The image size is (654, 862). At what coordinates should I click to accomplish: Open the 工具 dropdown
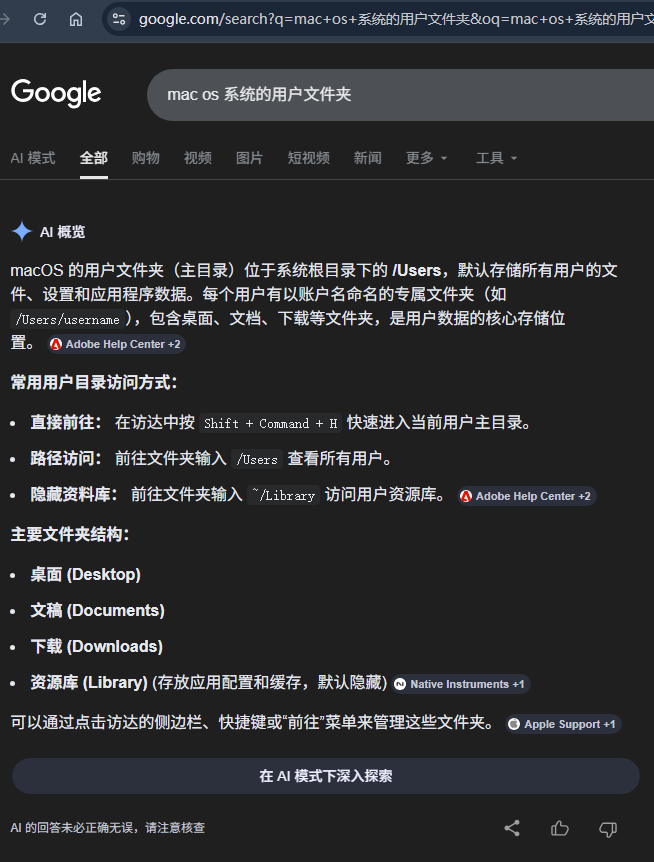pyautogui.click(x=496, y=158)
